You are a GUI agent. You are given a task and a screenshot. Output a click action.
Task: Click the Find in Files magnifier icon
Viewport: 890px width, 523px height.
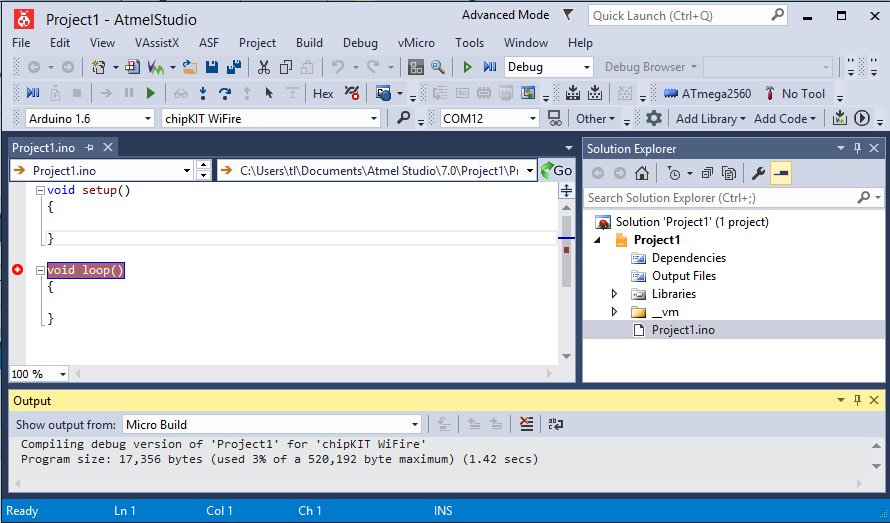click(x=438, y=67)
